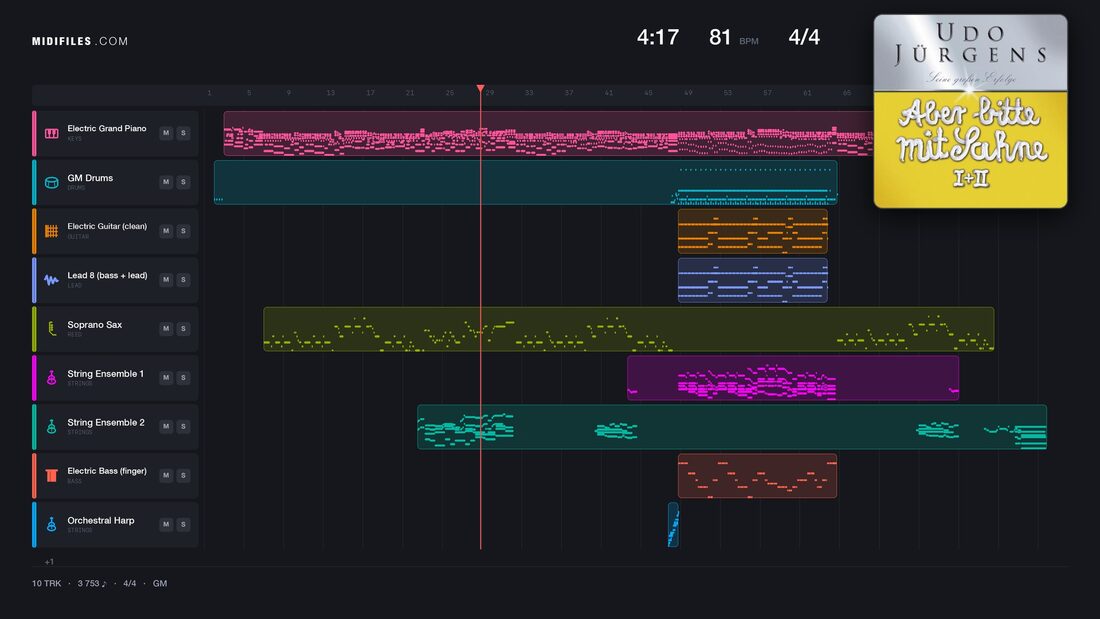Solo the Electric Bass (finger) track
Viewport: 1100px width, 619px height.
click(183, 475)
